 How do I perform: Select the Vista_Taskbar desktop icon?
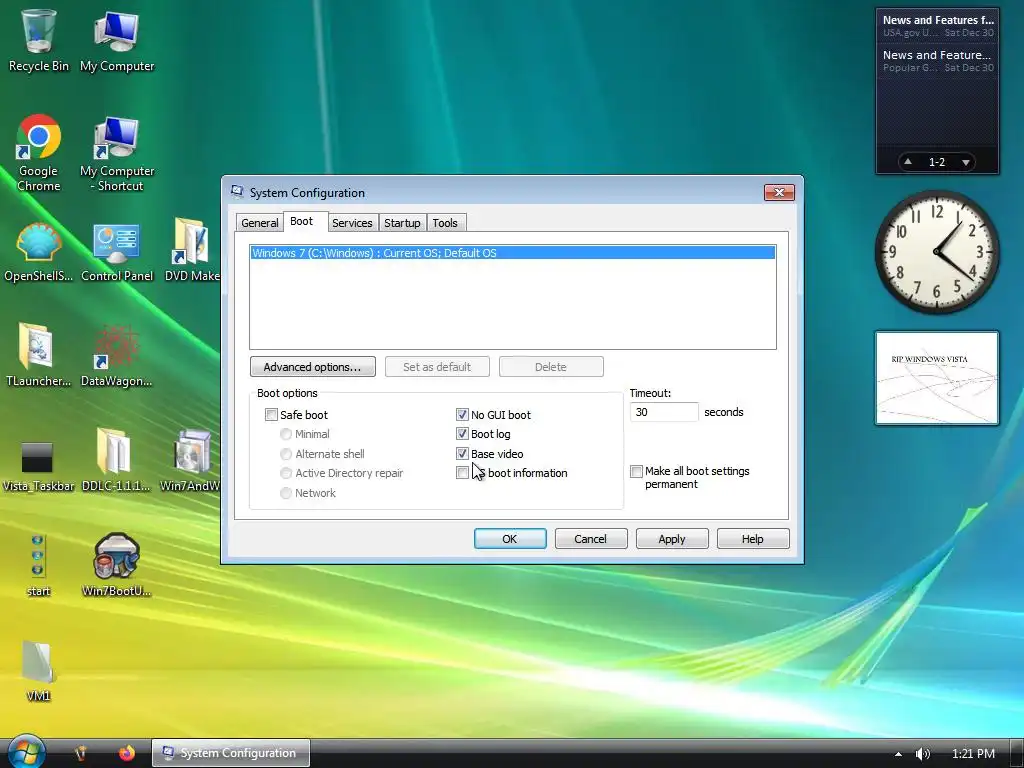pyautogui.click(x=38, y=465)
